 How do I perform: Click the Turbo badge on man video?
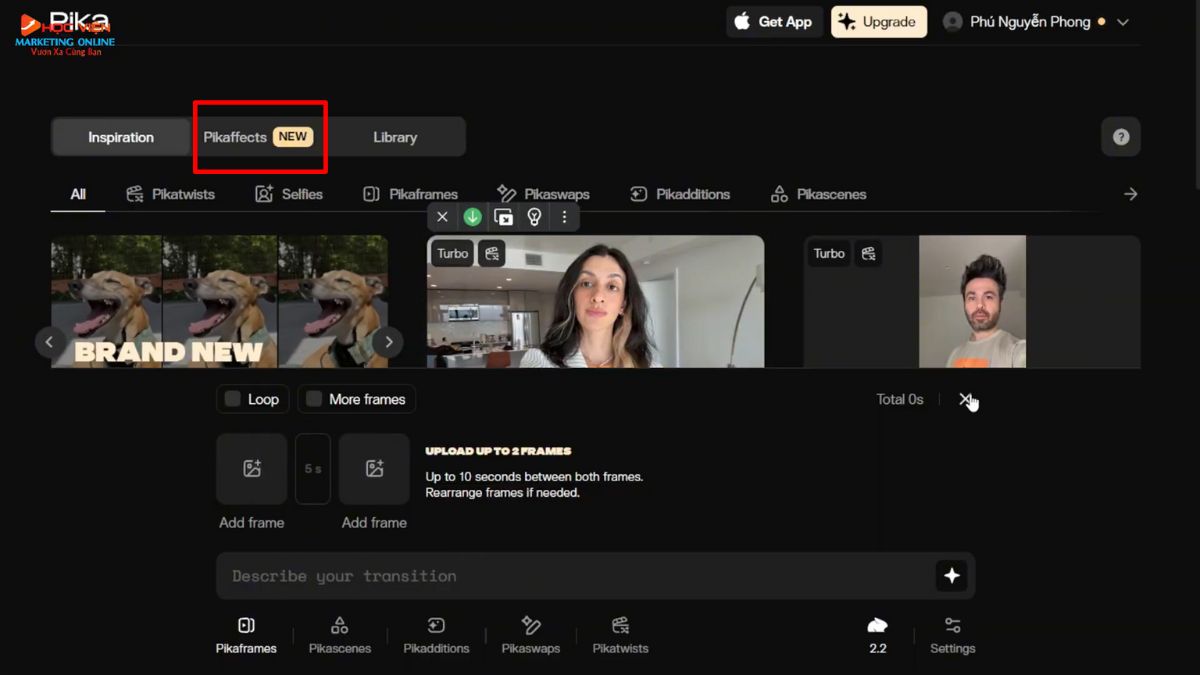(829, 254)
